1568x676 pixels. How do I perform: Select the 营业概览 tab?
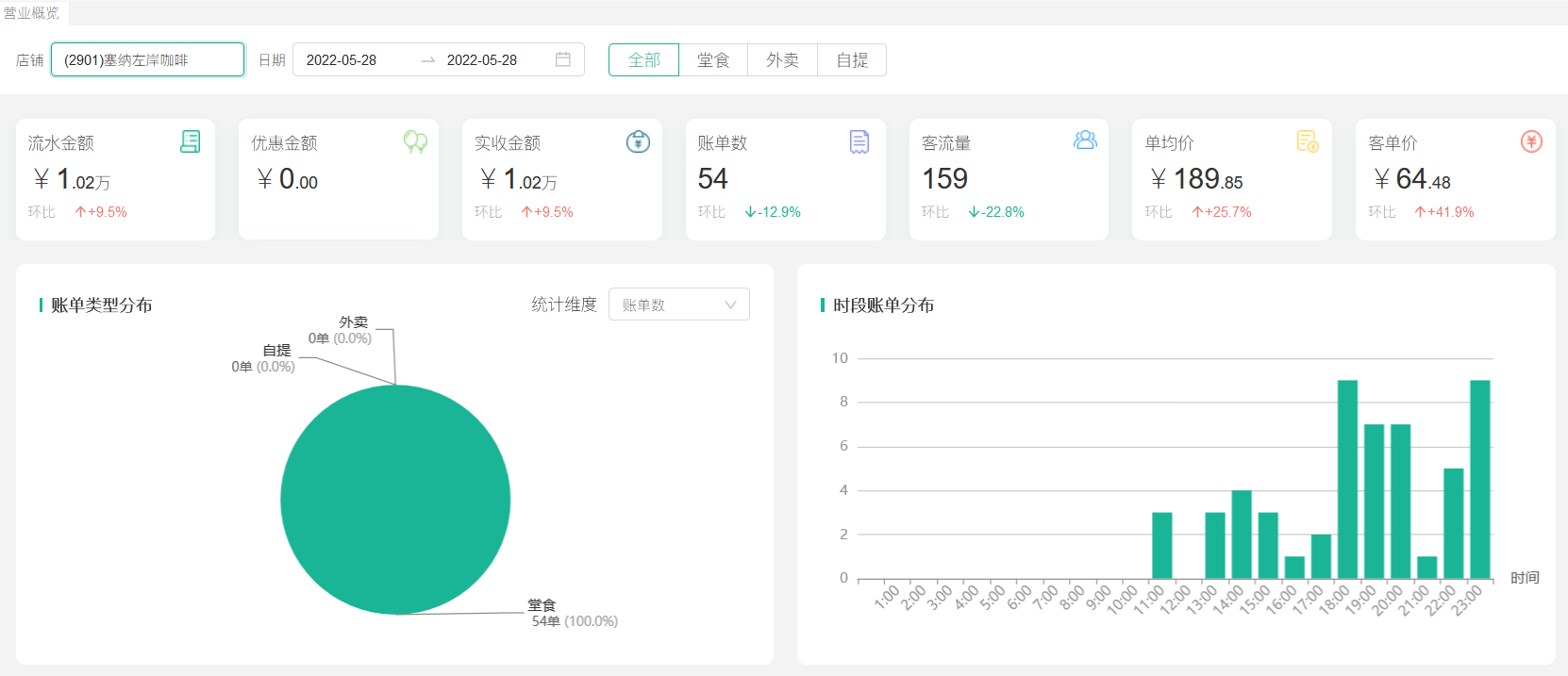(32, 13)
